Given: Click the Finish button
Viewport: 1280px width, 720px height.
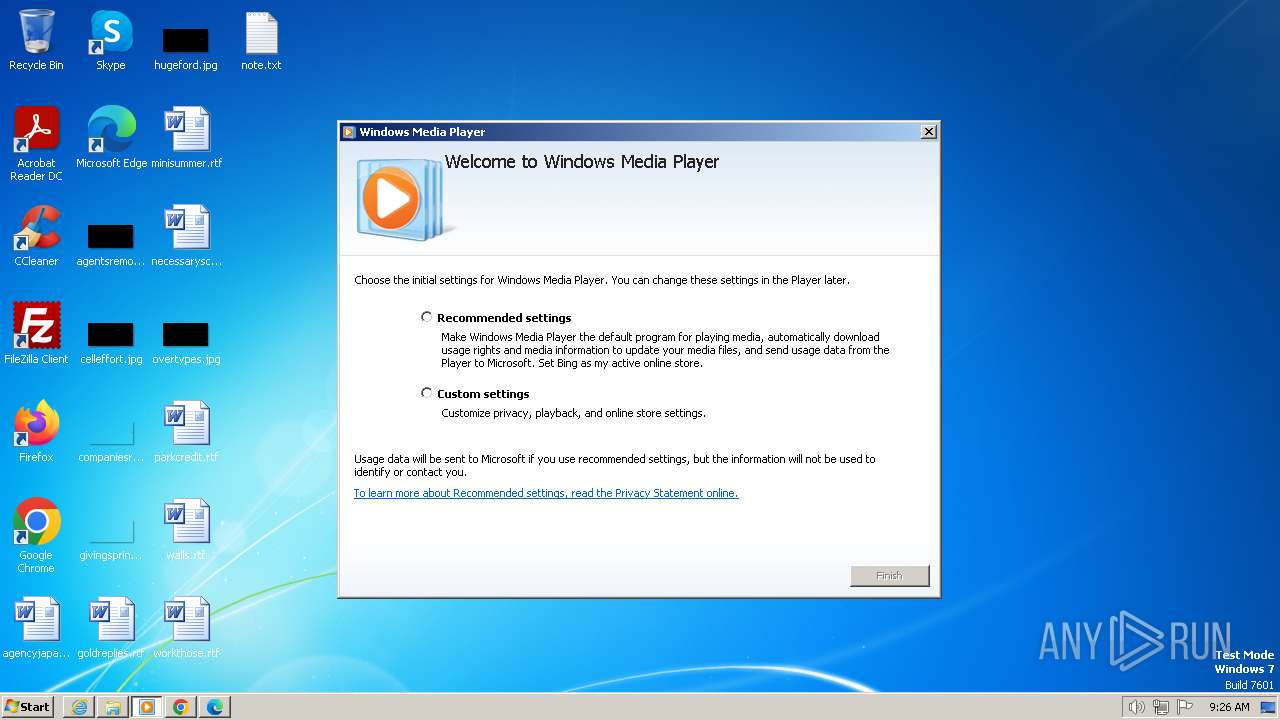Looking at the screenshot, I should point(889,576).
